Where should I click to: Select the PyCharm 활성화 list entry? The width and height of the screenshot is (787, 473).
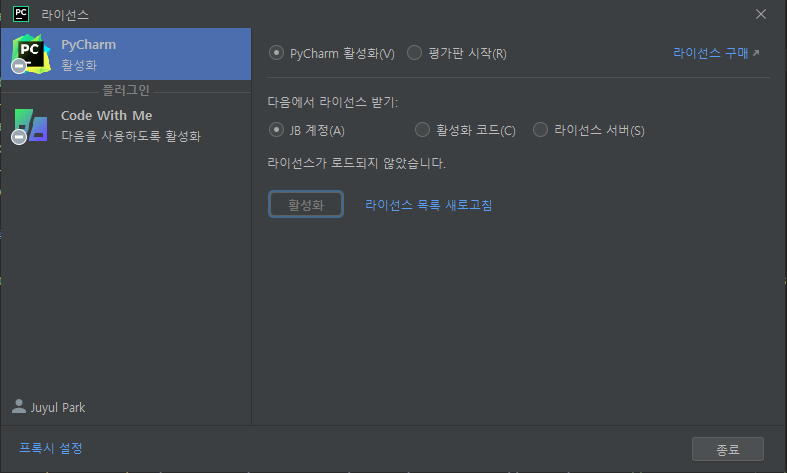click(125, 54)
